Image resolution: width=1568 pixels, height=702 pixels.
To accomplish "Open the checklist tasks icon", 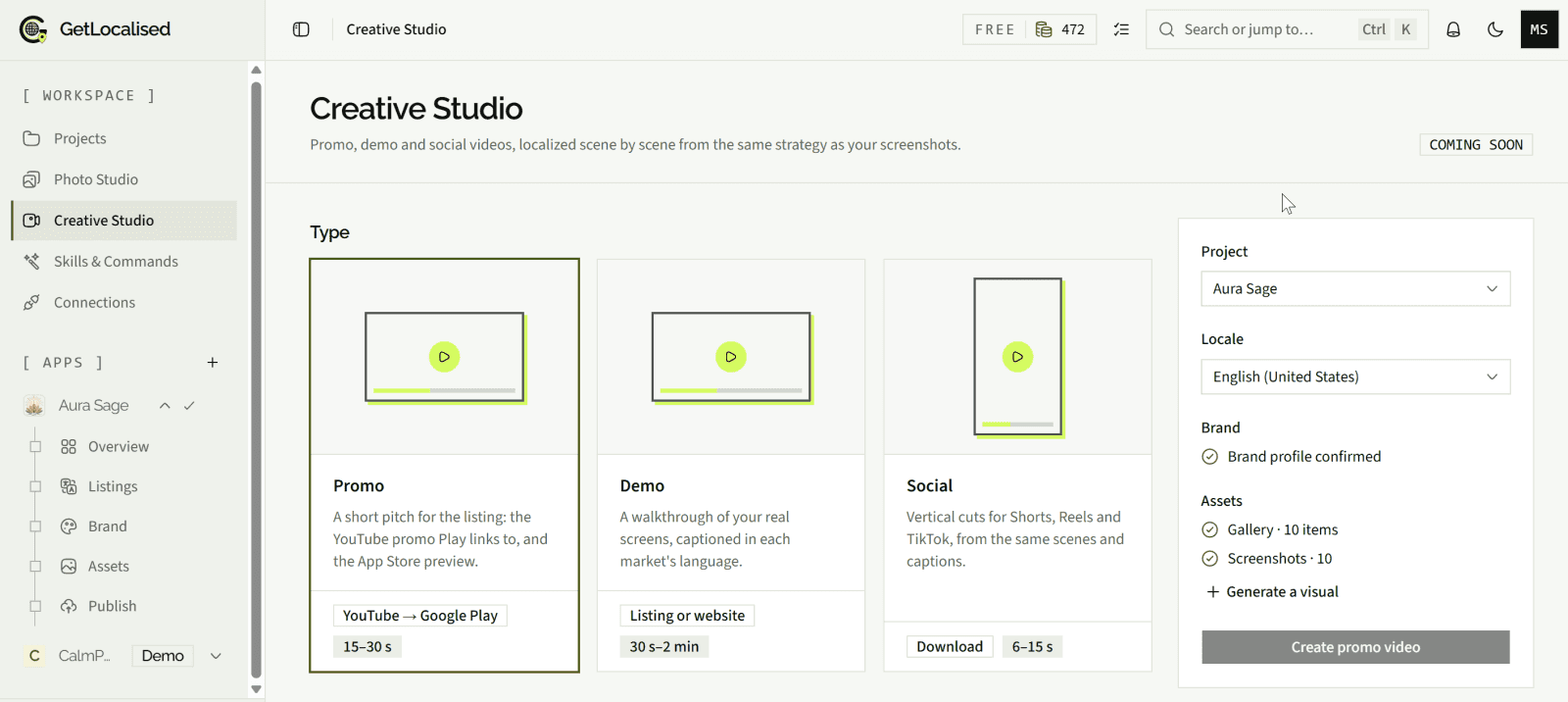I will (1121, 29).
